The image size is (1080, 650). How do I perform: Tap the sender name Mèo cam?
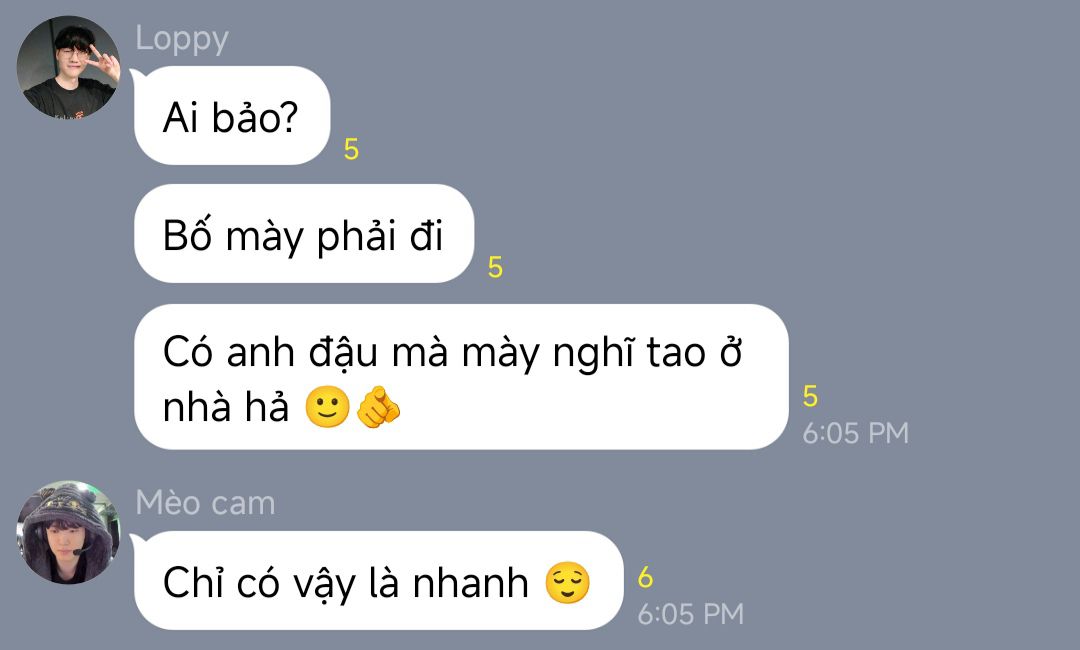point(205,503)
